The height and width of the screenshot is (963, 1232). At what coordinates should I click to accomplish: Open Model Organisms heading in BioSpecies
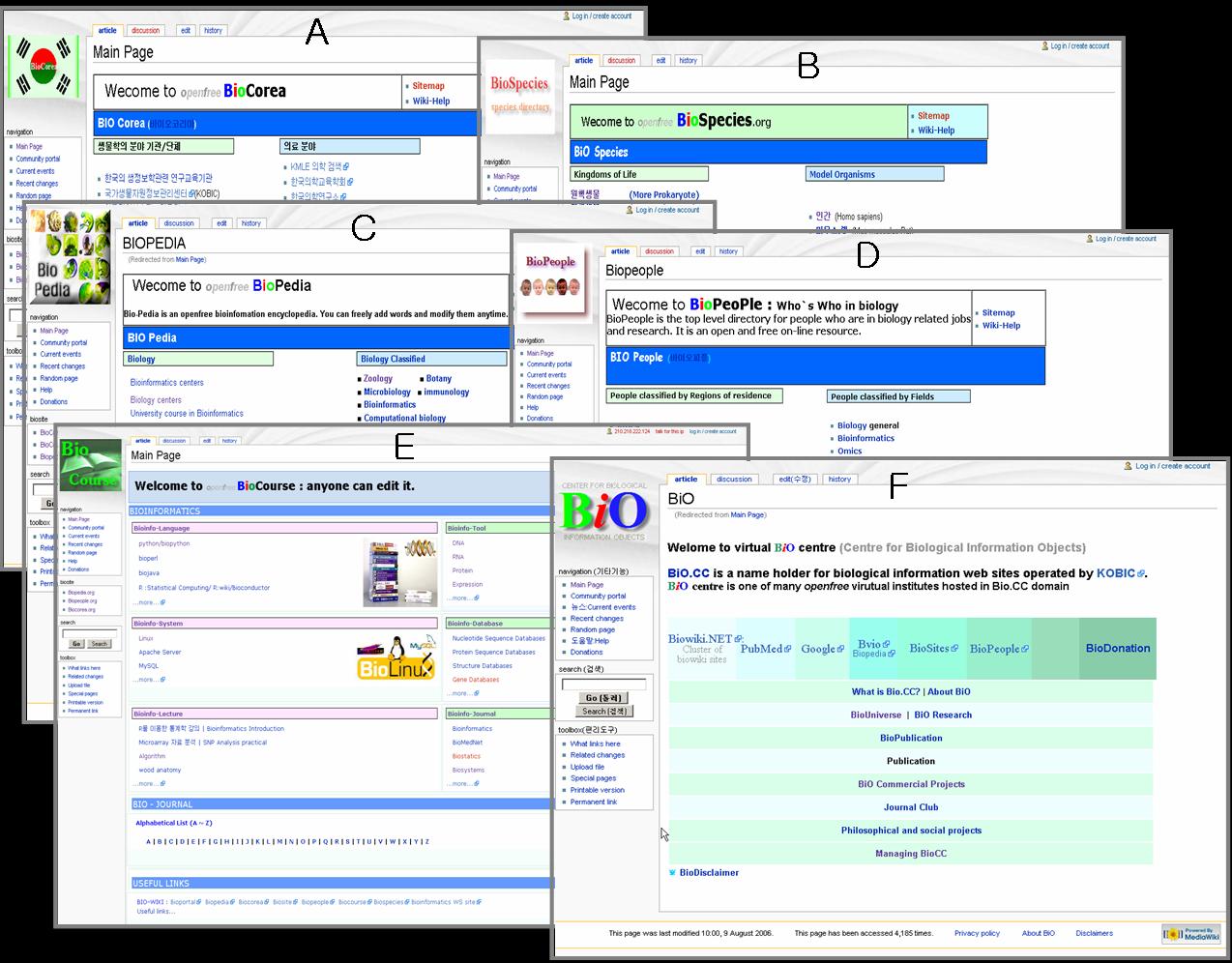(x=841, y=174)
